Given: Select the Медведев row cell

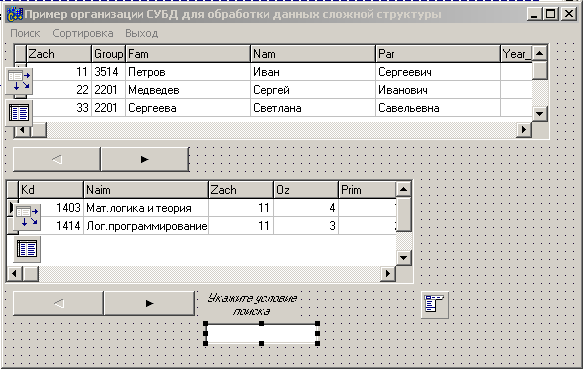Looking at the screenshot, I should [188, 90].
